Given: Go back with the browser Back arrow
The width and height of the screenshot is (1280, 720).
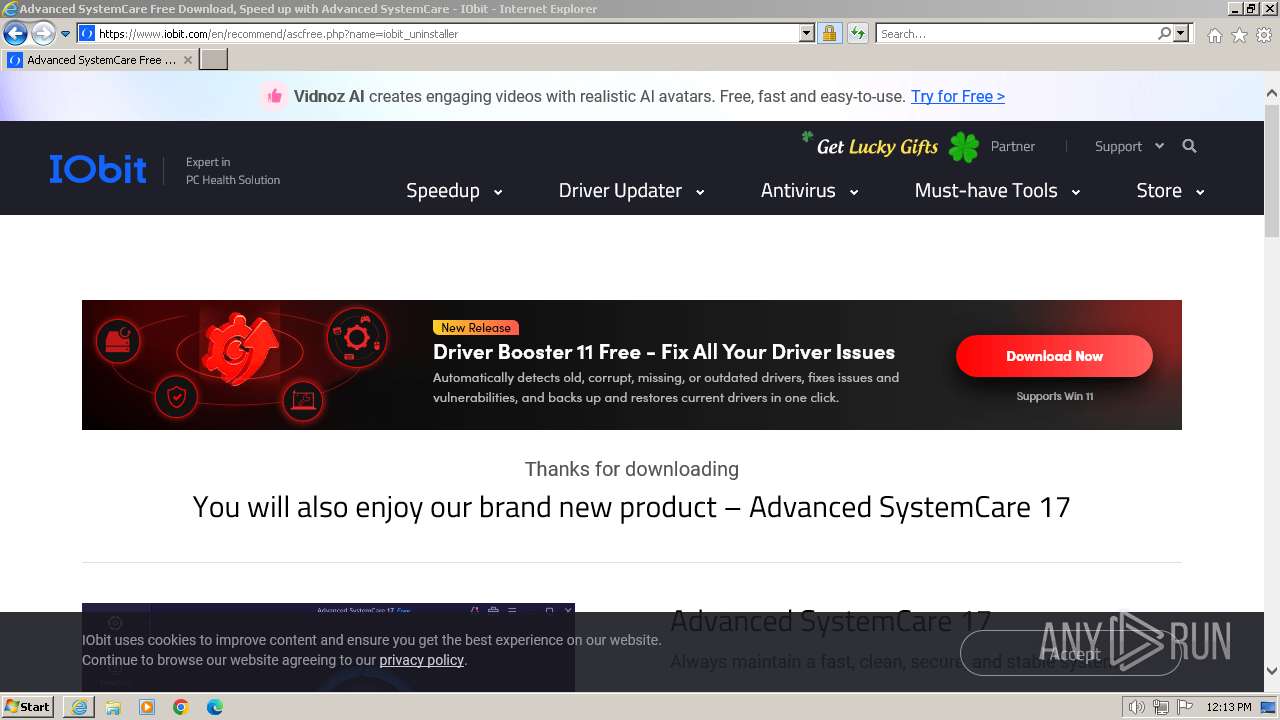Looking at the screenshot, I should coord(15,34).
